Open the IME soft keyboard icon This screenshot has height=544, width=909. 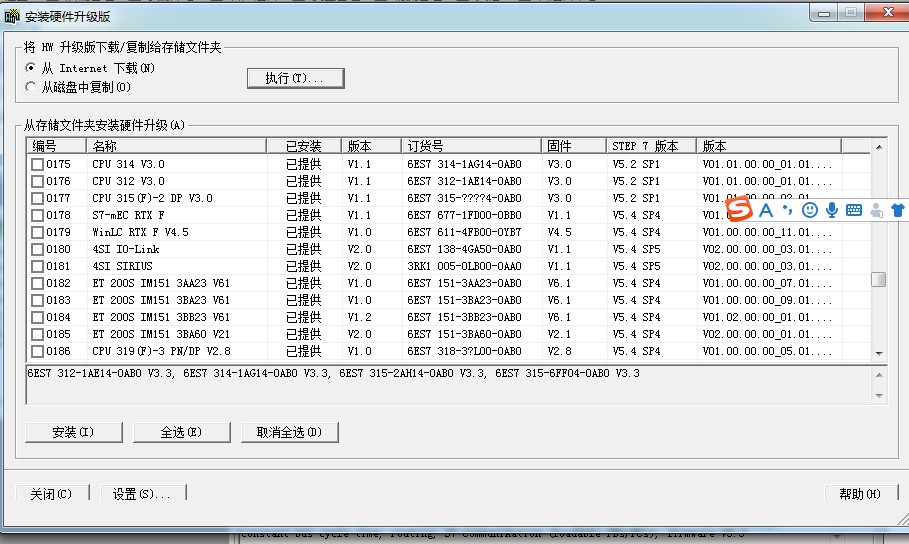click(x=854, y=210)
